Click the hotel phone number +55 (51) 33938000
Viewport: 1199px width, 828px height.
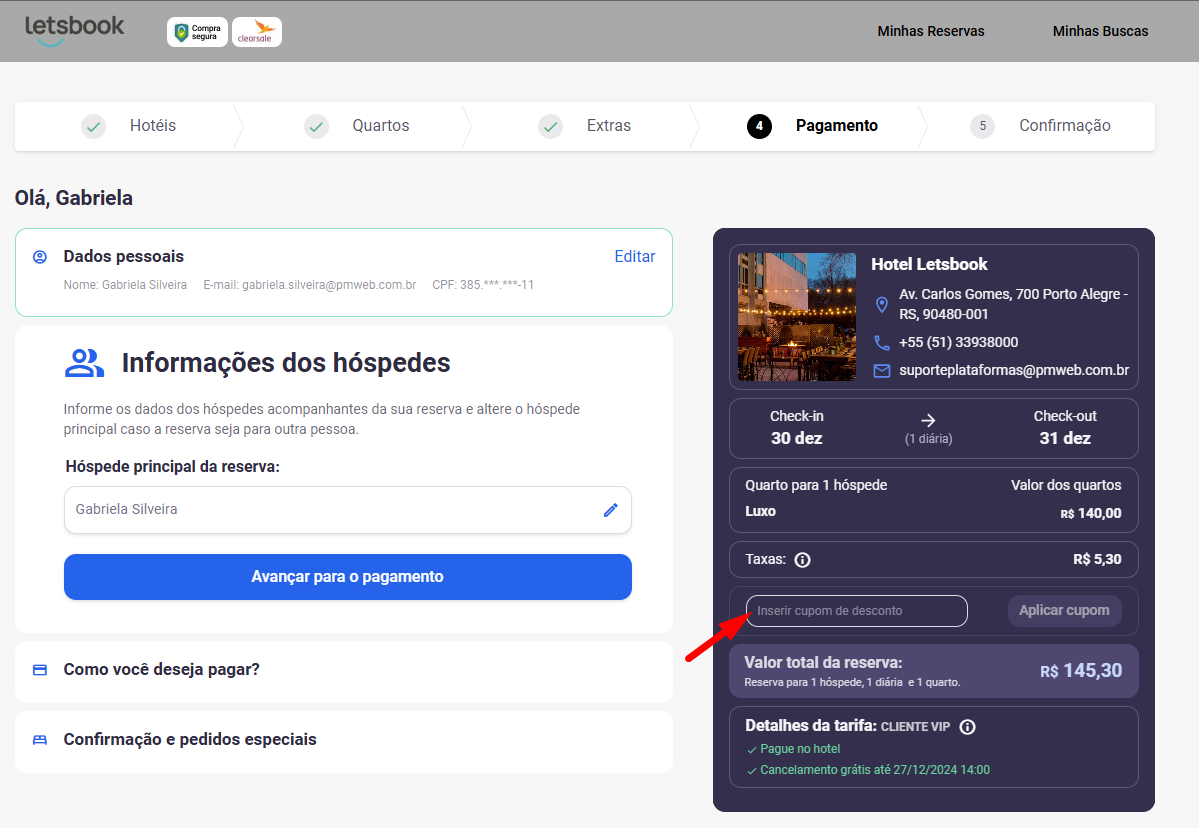tap(958, 343)
